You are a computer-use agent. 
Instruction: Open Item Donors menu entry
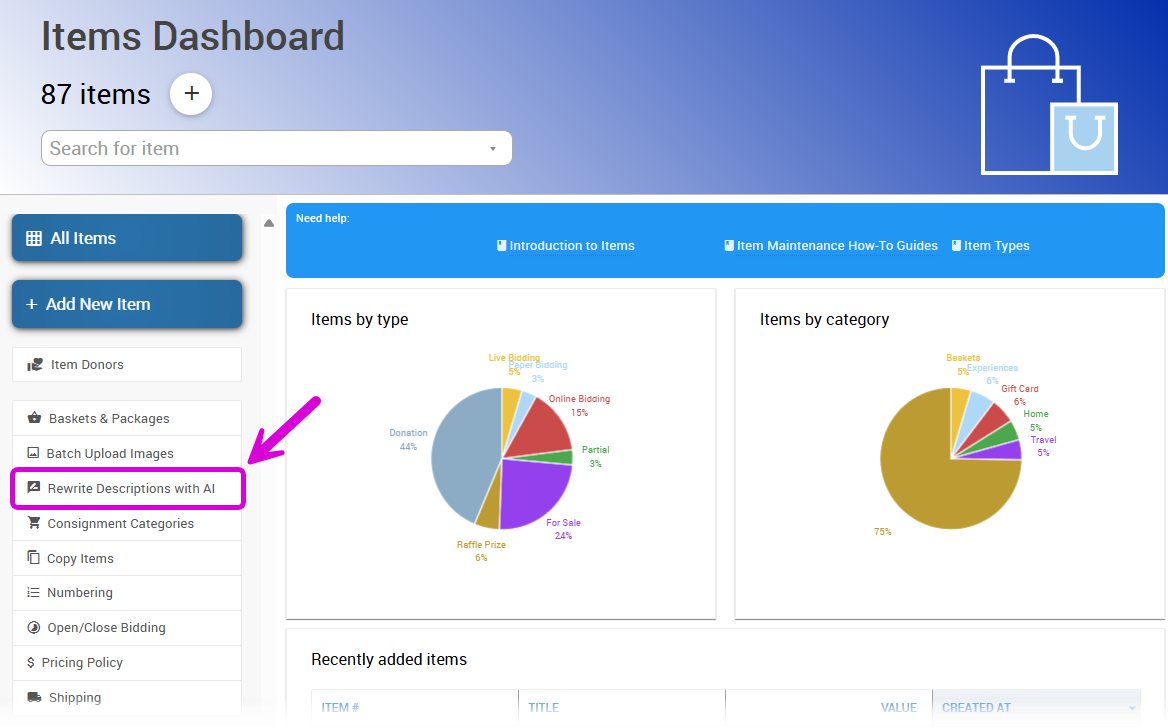coord(127,364)
